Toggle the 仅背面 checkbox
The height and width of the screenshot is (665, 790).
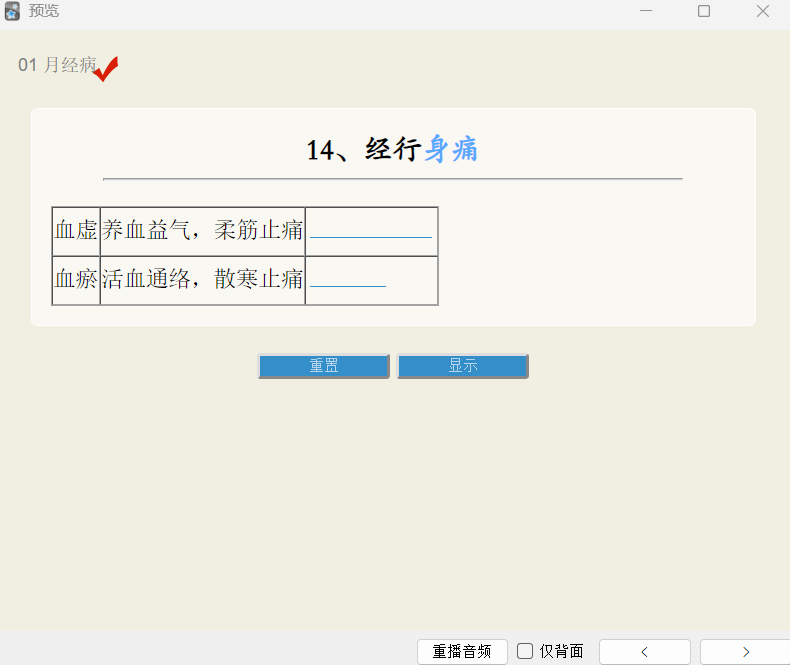tap(525, 651)
